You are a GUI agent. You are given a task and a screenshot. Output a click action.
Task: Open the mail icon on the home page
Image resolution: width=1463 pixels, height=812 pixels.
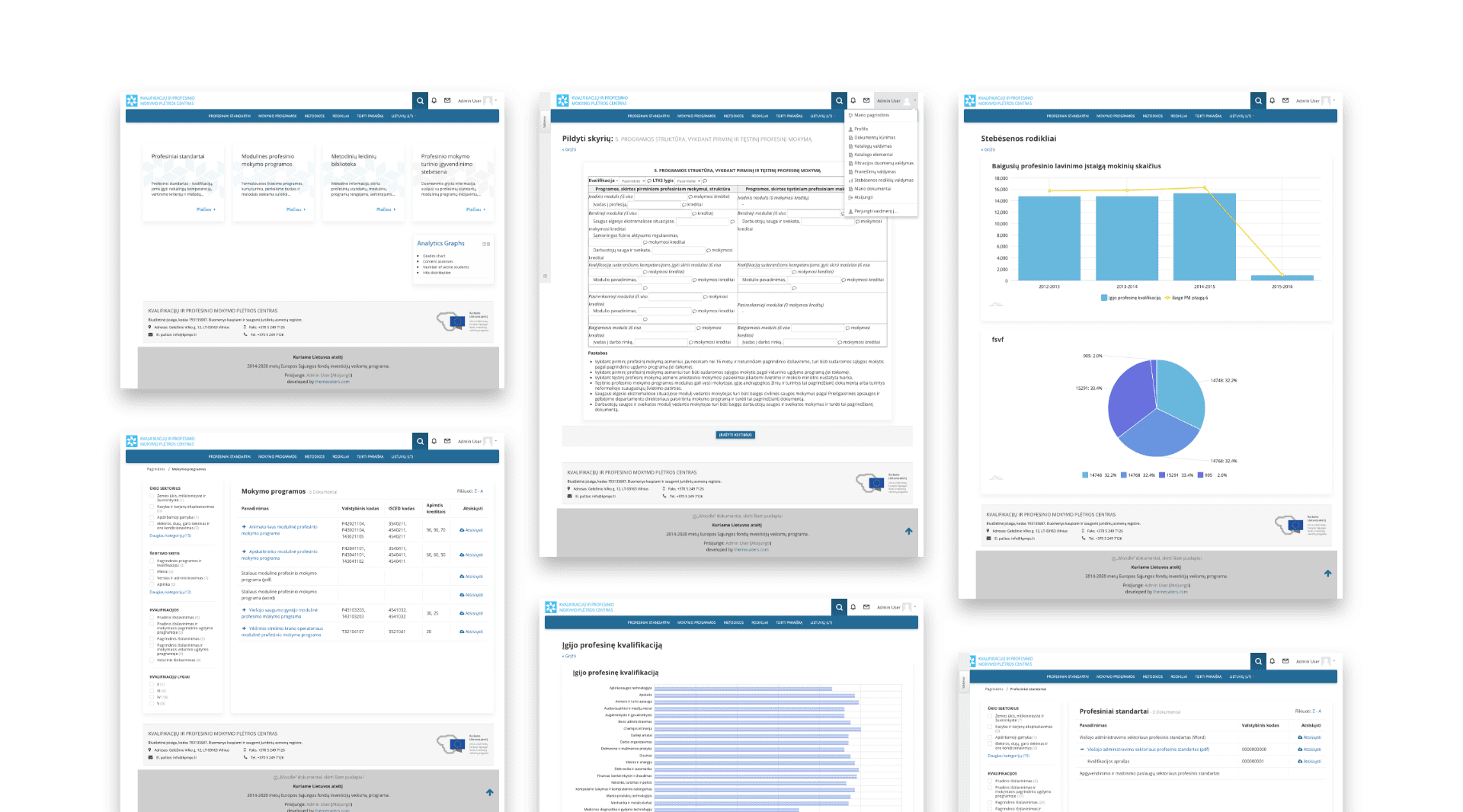[x=447, y=101]
